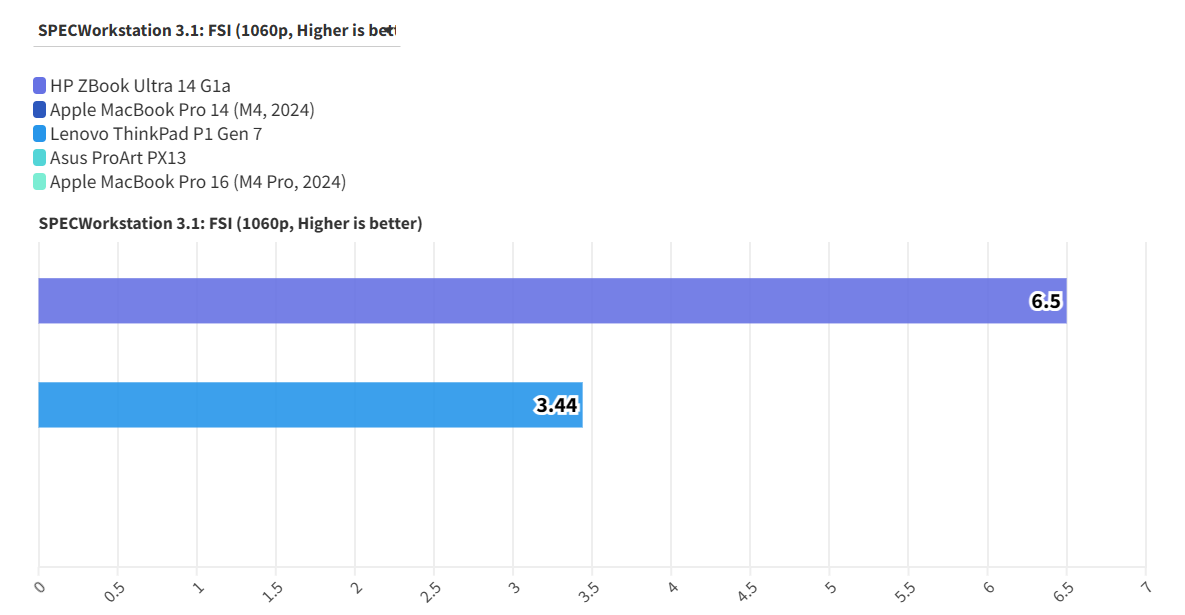The width and height of the screenshot is (1185, 615).
Task: Click the 5 tick label on the x-axis
Action: tap(829, 588)
